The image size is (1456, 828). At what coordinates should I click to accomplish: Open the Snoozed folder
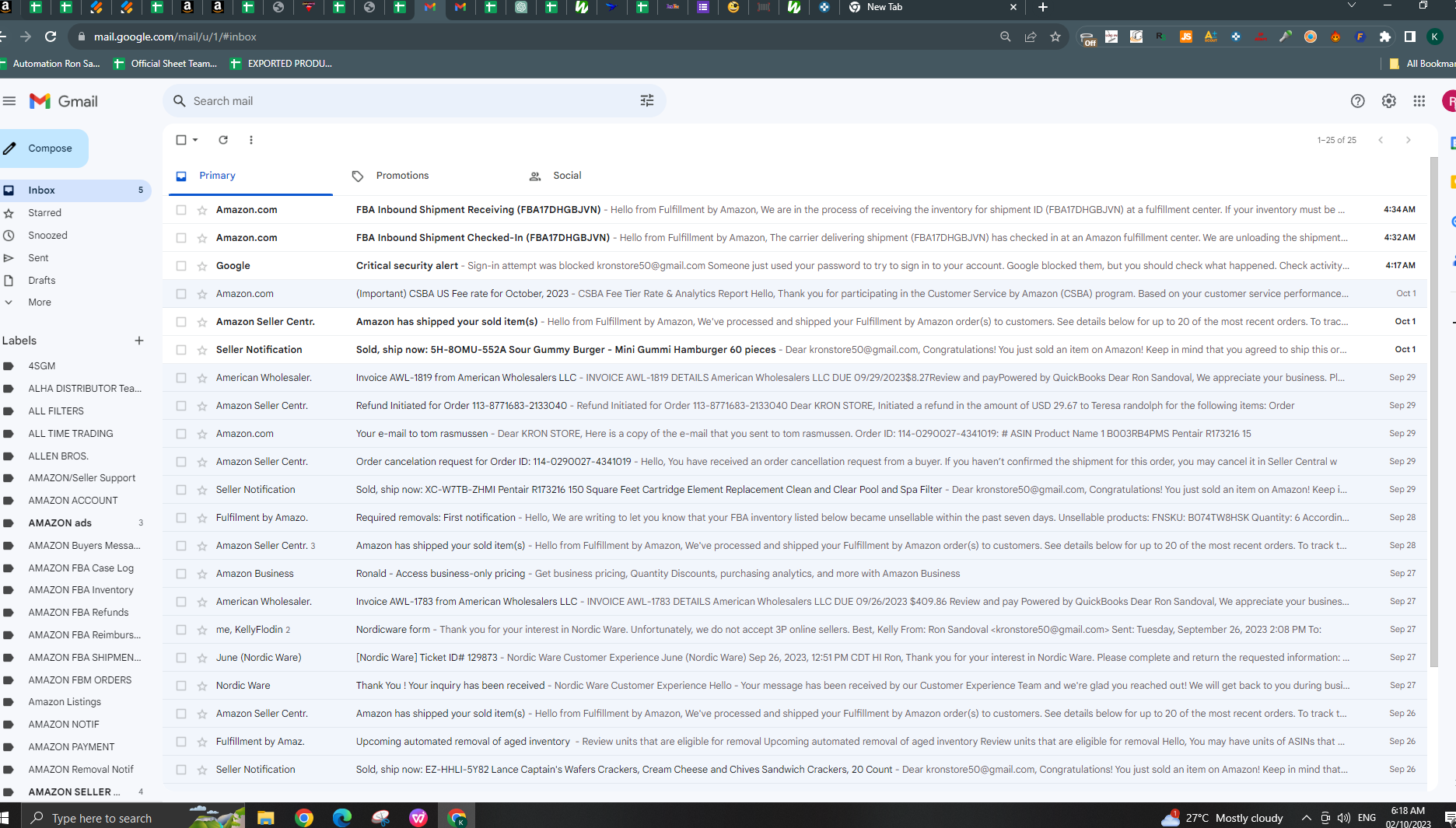coord(47,236)
